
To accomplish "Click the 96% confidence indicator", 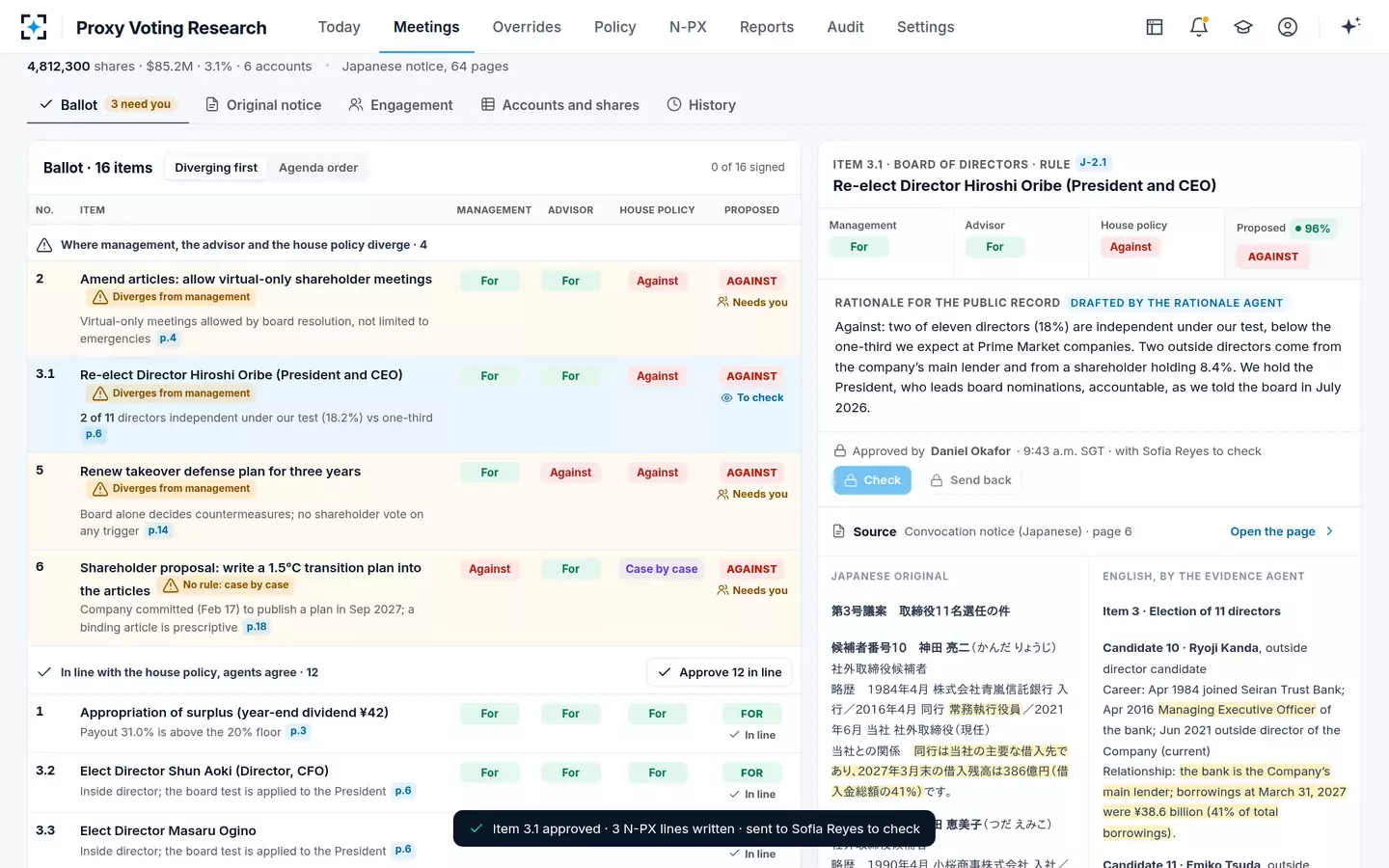I will 1313,229.
